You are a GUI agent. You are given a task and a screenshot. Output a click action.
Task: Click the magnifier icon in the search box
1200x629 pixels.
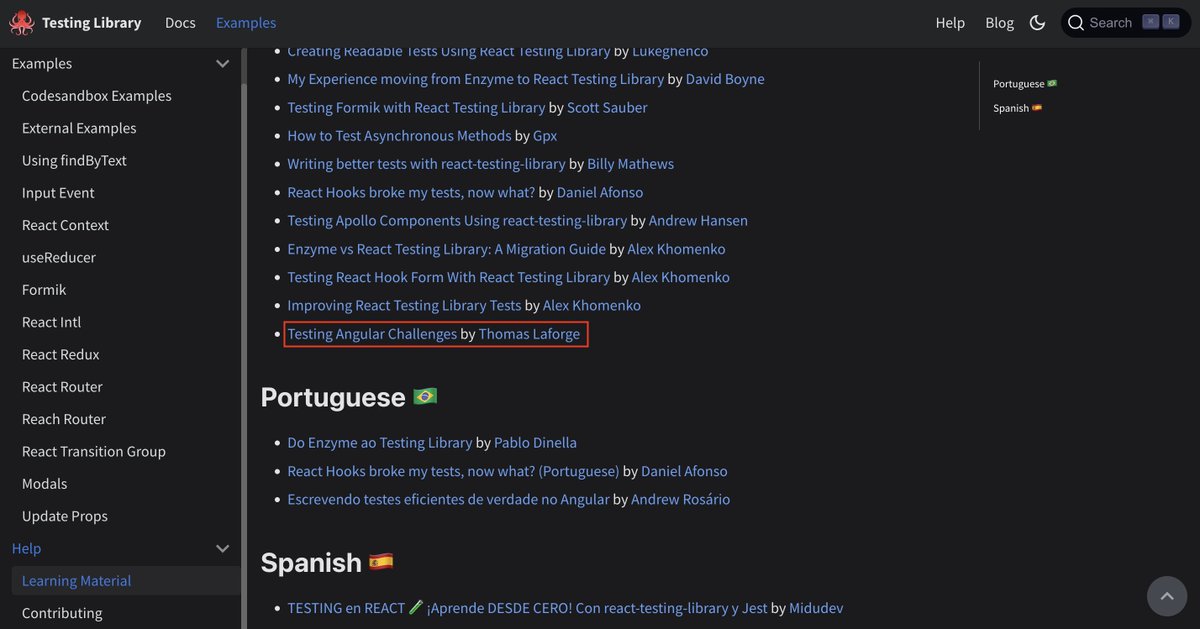point(1076,22)
